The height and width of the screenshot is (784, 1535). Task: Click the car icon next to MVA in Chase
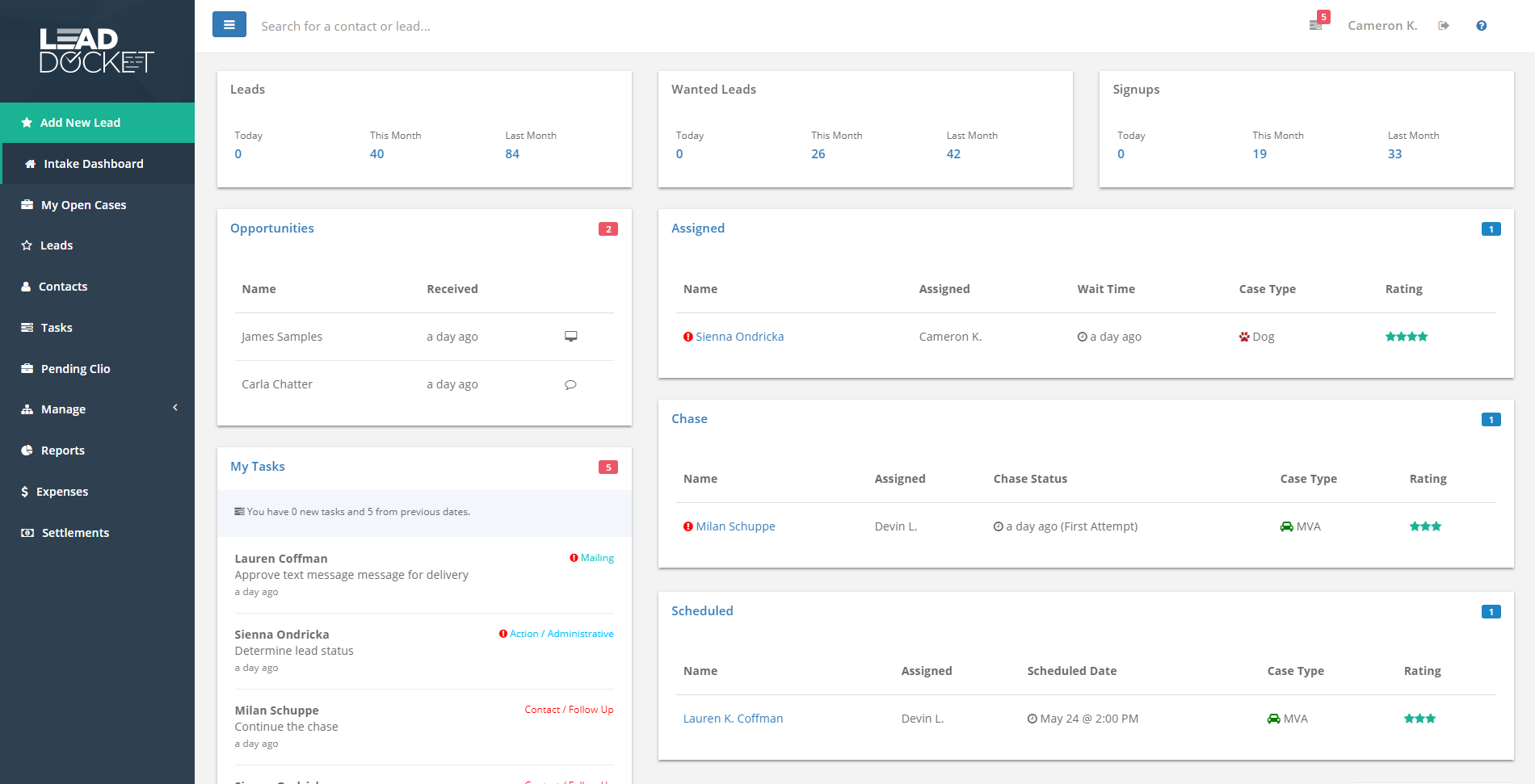click(1287, 526)
